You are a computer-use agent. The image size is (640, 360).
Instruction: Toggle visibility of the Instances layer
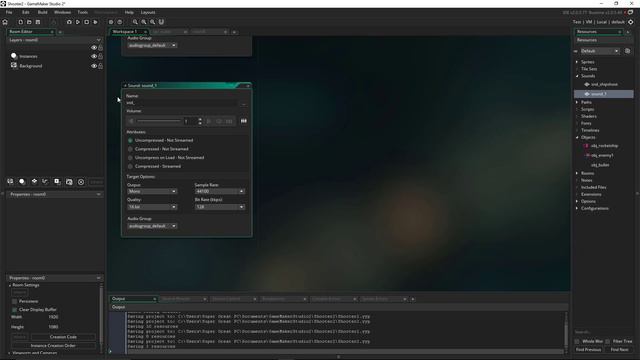94,56
